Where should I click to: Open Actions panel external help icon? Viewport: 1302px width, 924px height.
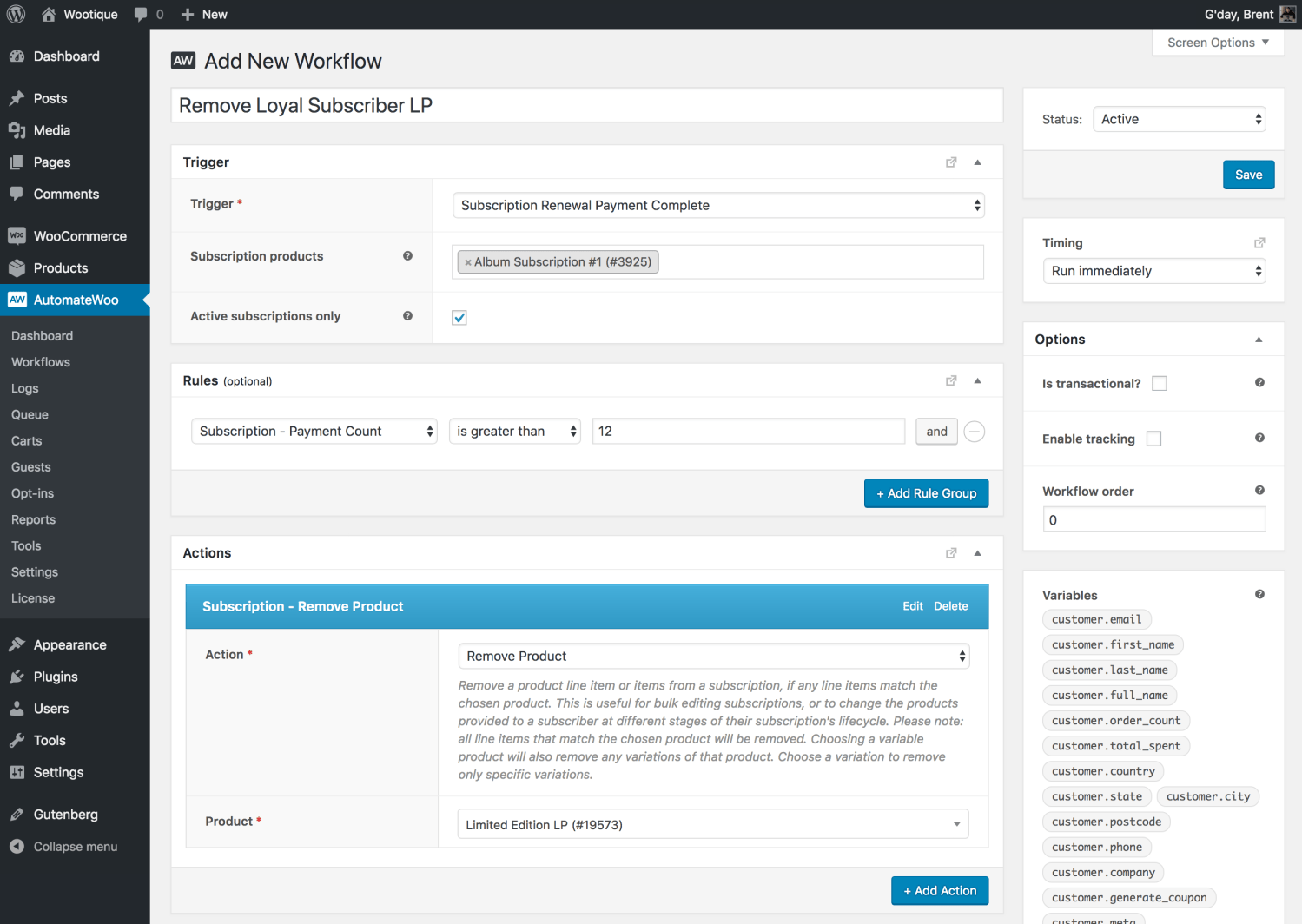click(x=951, y=553)
